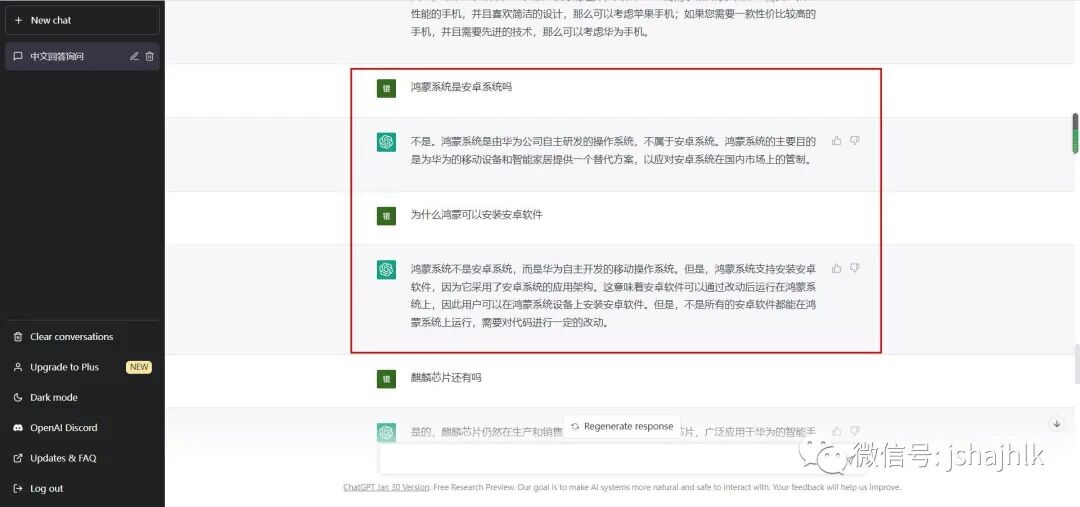Screen dimensions: 1080x507
Task: Click the trash icon beside Clear conversations
Action: [18, 337]
